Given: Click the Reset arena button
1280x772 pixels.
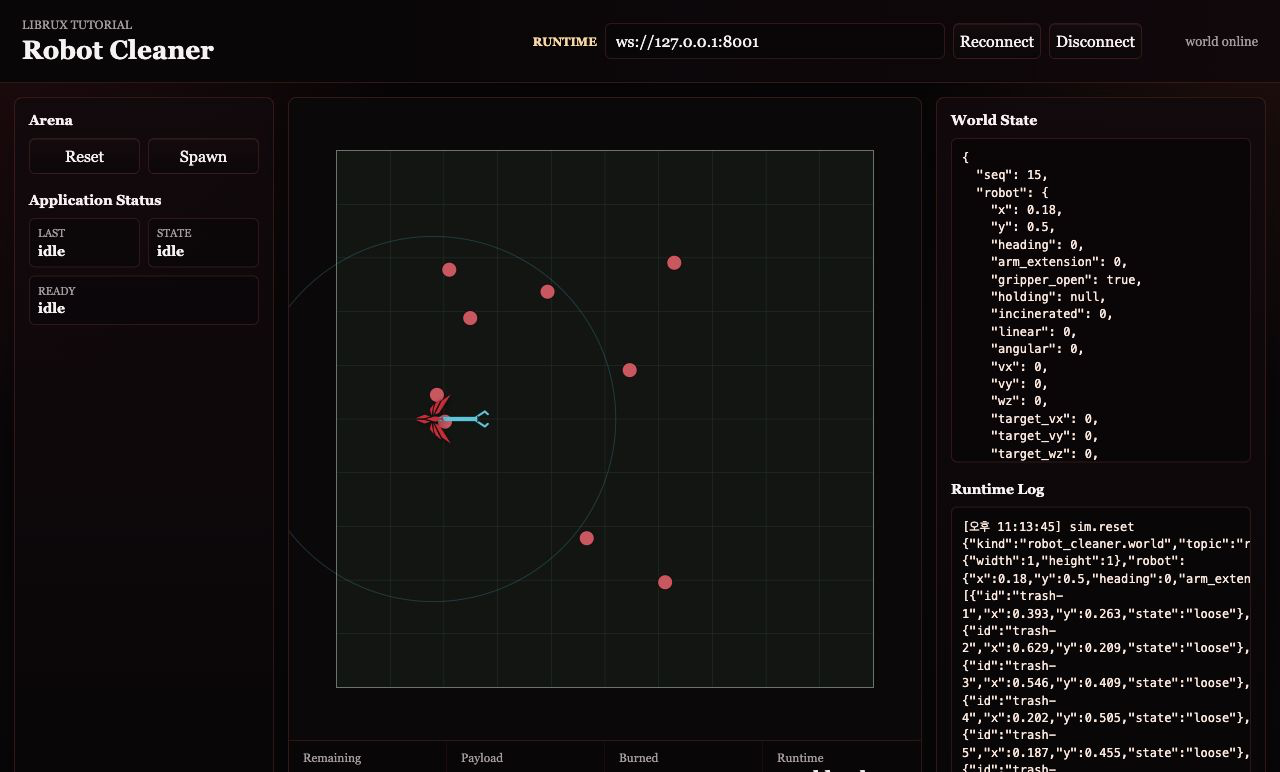Looking at the screenshot, I should pyautogui.click(x=84, y=157).
